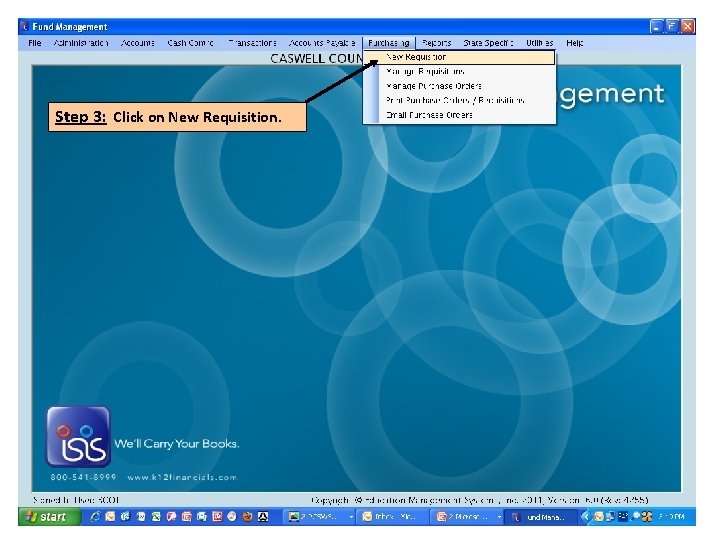Open the grouped image windows dropdown arrow in taskbar
The height and width of the screenshot is (540, 720).
tap(351, 517)
